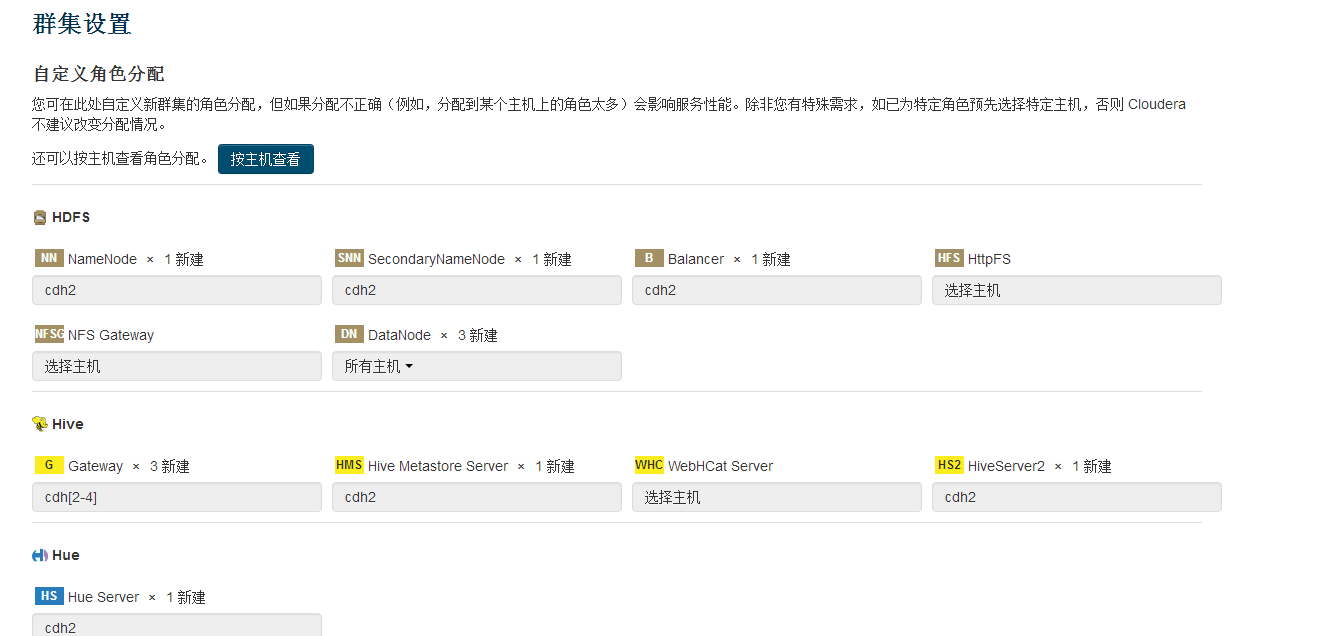Click the G Gateway role badge
The image size is (1317, 636).
tap(49, 465)
